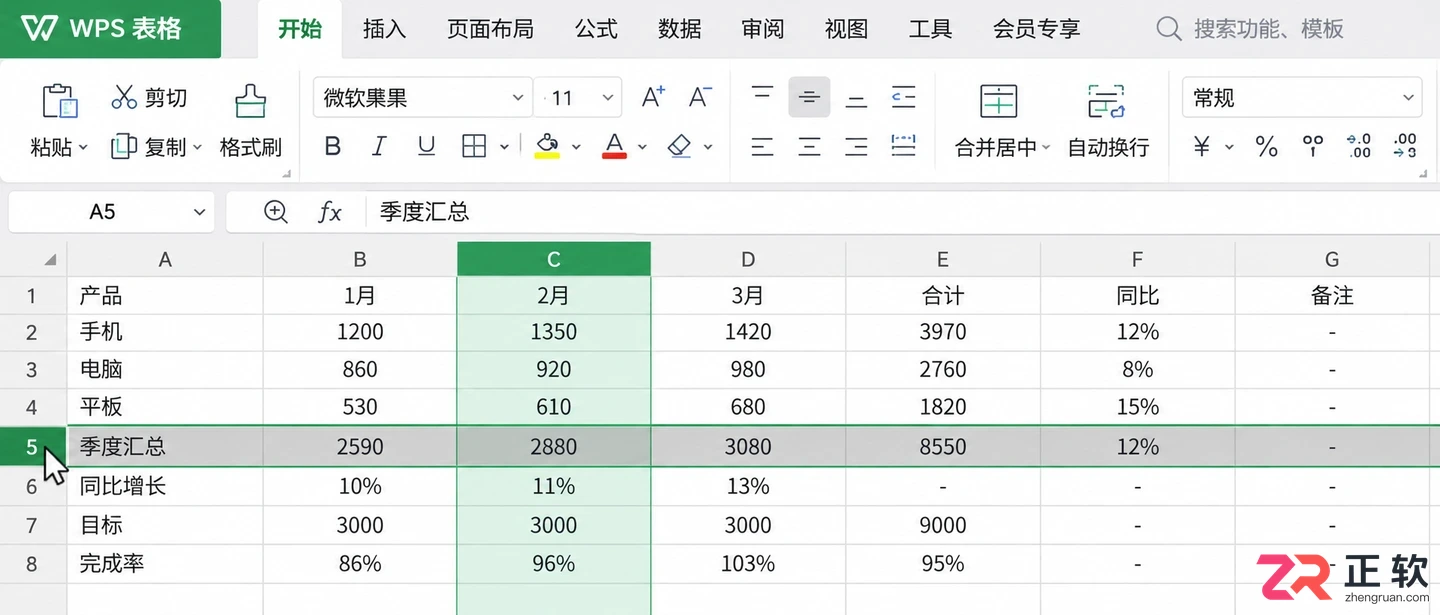Screen dimensions: 1440x615
Task: Decrease font size with A- icon
Action: tap(700, 97)
